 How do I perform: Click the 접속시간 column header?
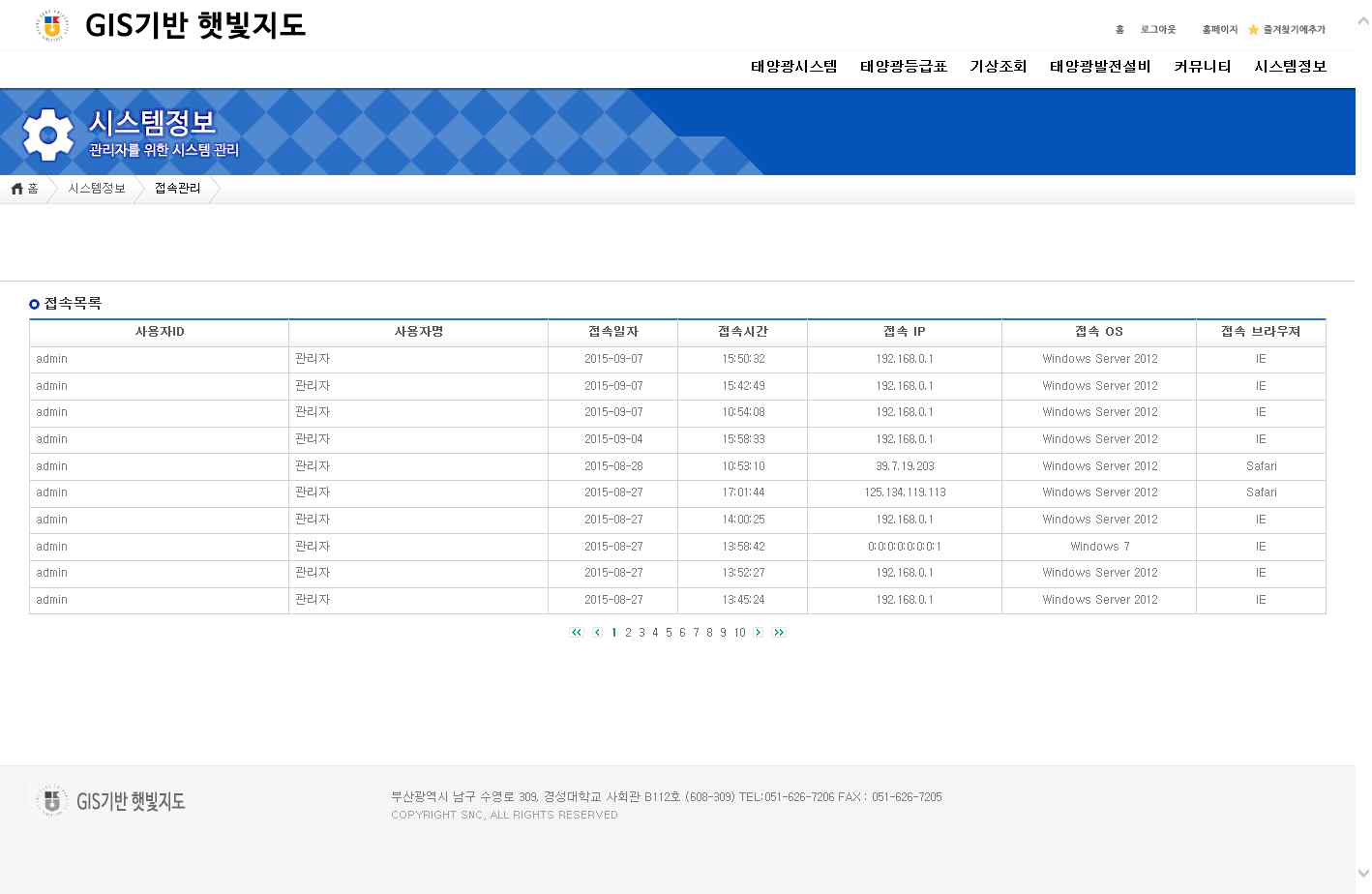click(743, 332)
